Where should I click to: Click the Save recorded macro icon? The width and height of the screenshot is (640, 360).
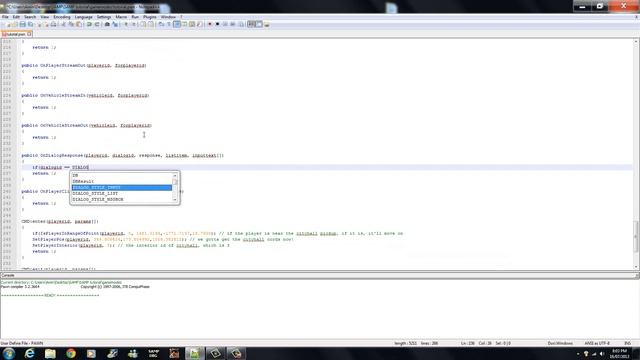pyautogui.click(x=241, y=24)
